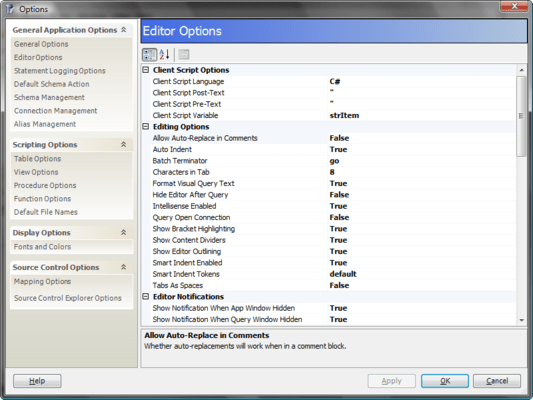Open Editor Options page

pos(38,57)
